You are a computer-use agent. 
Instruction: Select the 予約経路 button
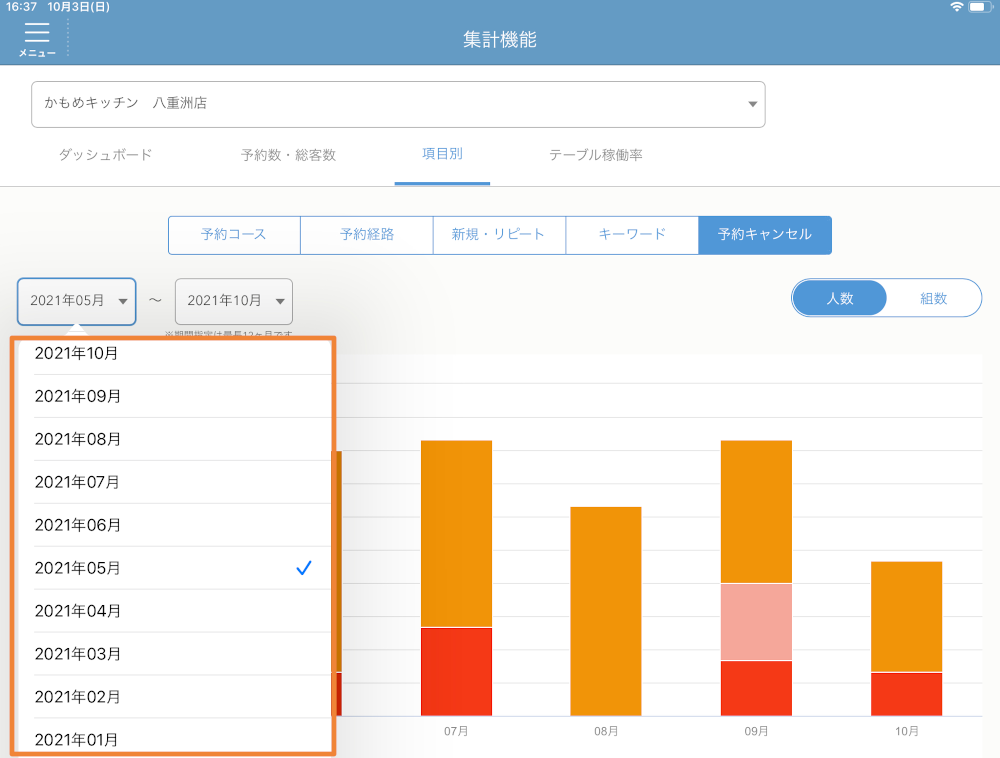pos(367,235)
